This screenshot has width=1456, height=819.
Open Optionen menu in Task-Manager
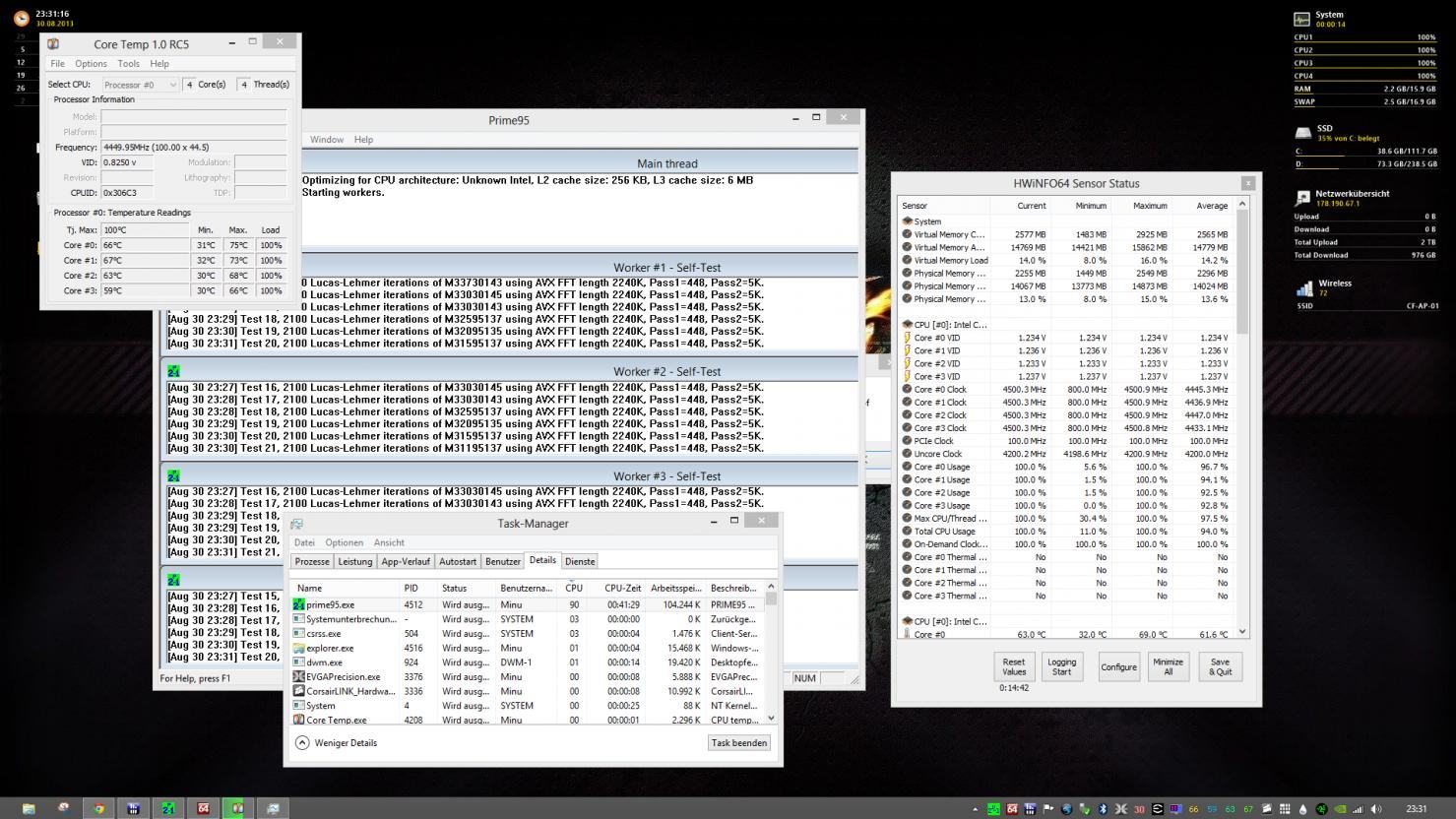point(344,542)
